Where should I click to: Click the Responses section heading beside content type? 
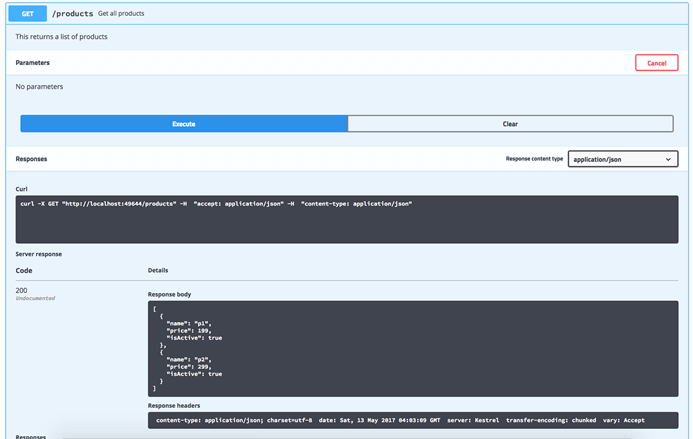(x=31, y=159)
